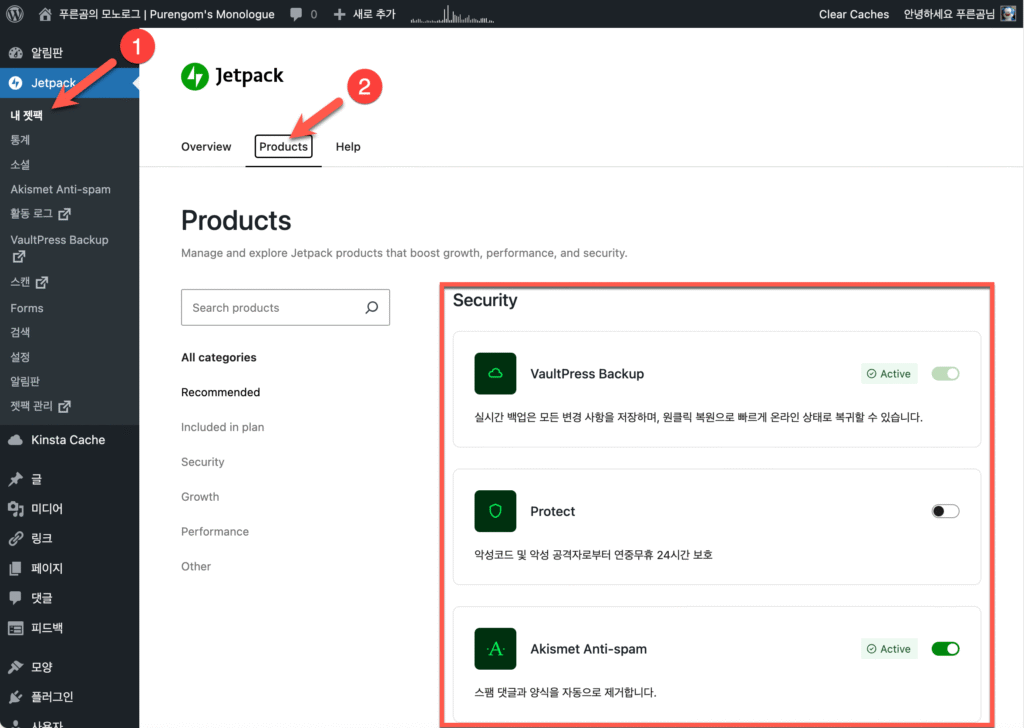Click the Akismet Anti-spam Active badge

pyautogui.click(x=889, y=649)
